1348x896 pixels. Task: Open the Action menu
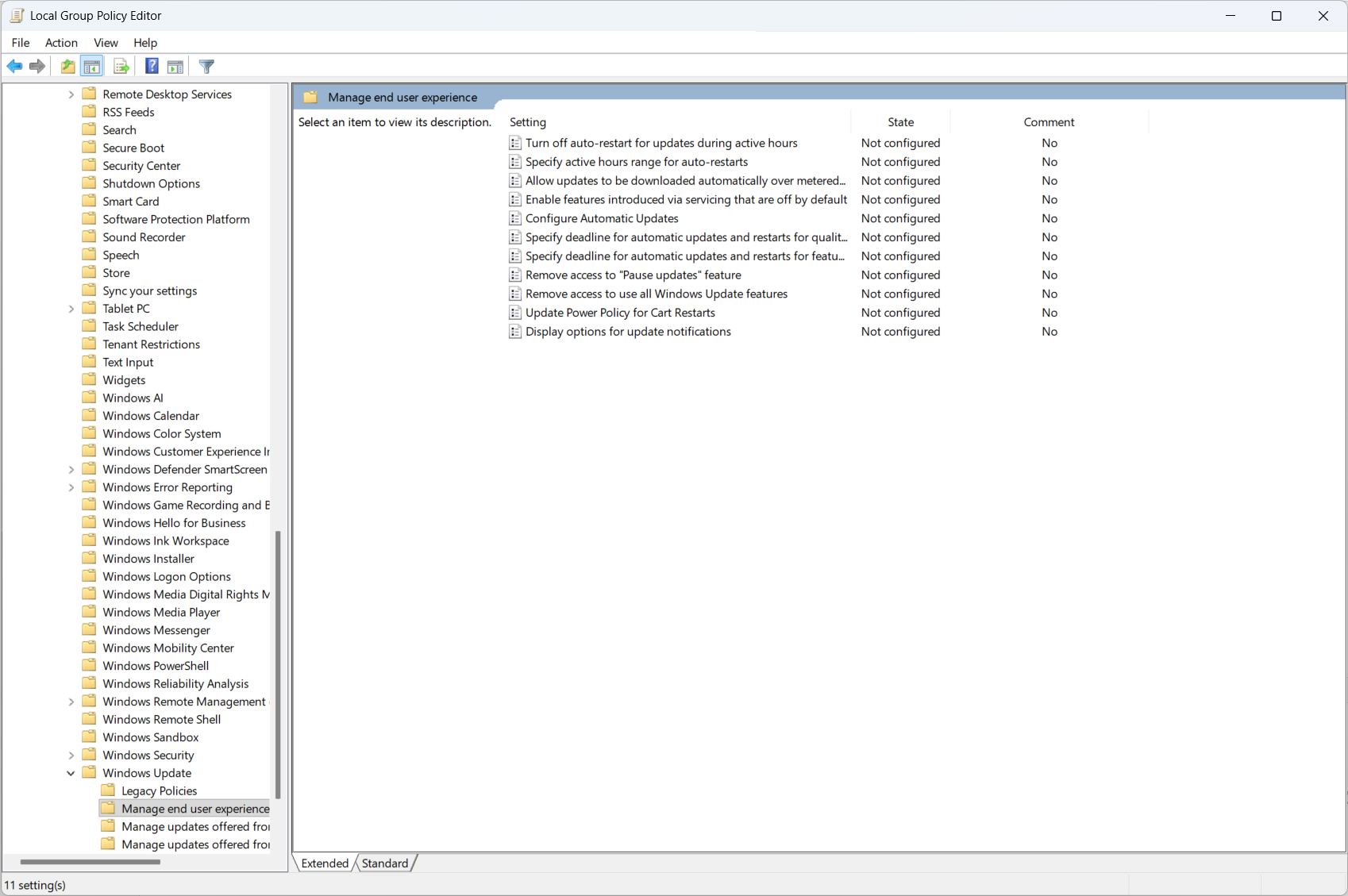pyautogui.click(x=61, y=43)
